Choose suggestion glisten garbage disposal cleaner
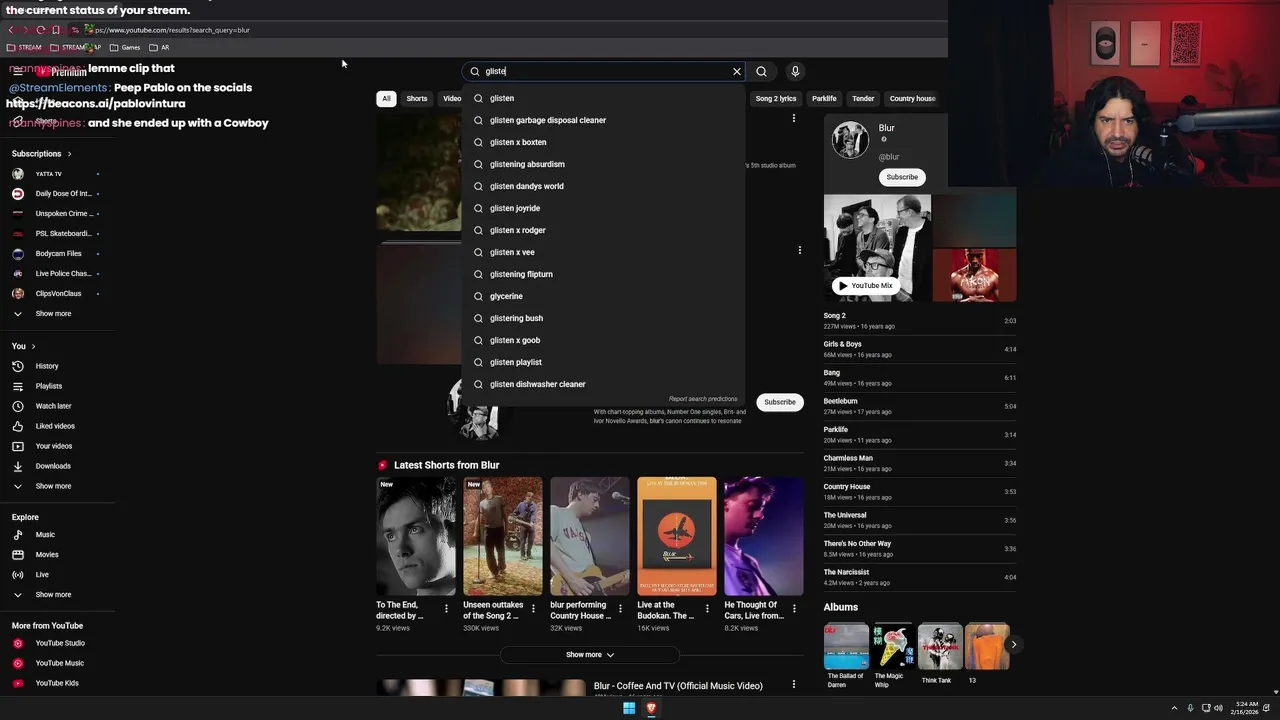The height and width of the screenshot is (720, 1280). point(603,120)
